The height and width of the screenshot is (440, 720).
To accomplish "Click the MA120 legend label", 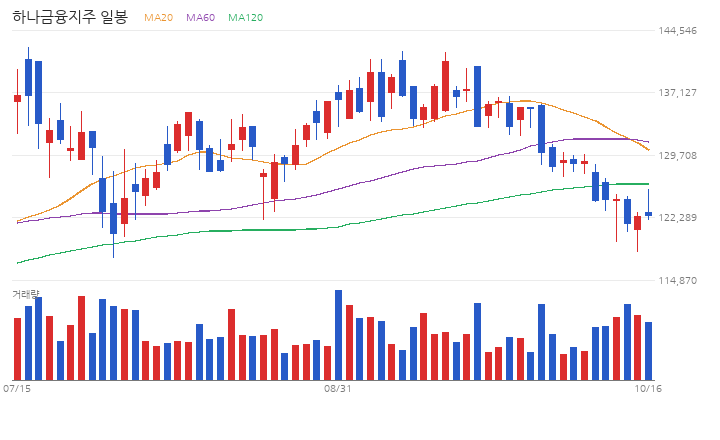I will coord(246,17).
